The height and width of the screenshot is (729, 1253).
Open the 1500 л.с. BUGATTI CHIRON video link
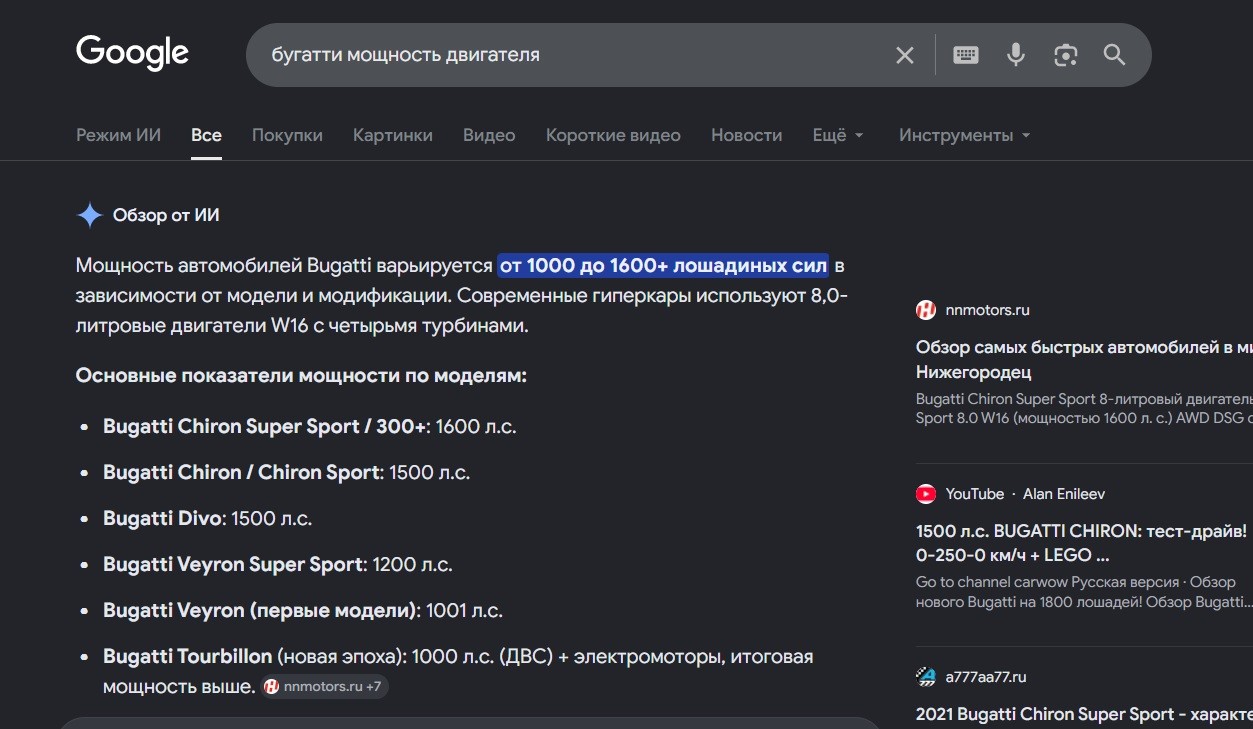point(1084,543)
